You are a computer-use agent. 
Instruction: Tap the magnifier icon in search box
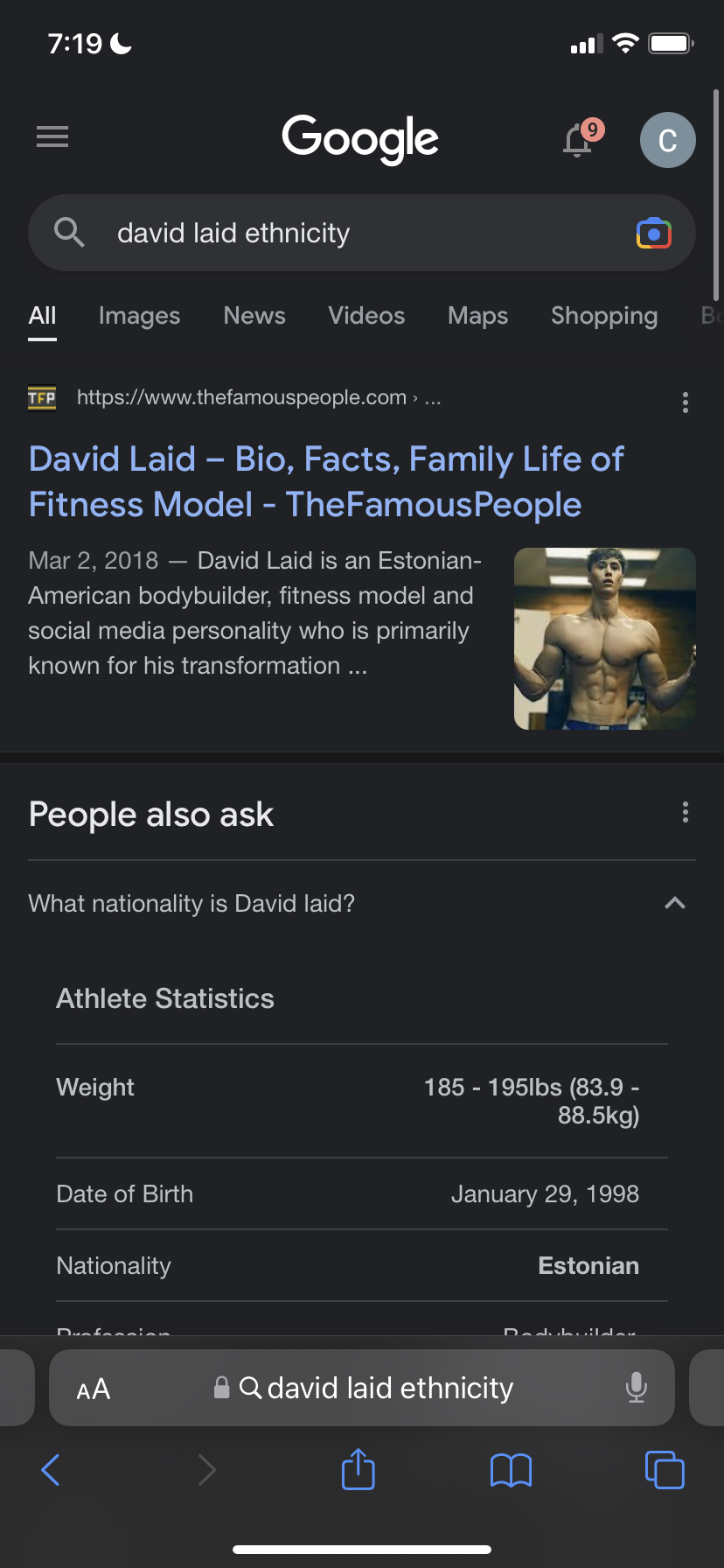[x=69, y=233]
